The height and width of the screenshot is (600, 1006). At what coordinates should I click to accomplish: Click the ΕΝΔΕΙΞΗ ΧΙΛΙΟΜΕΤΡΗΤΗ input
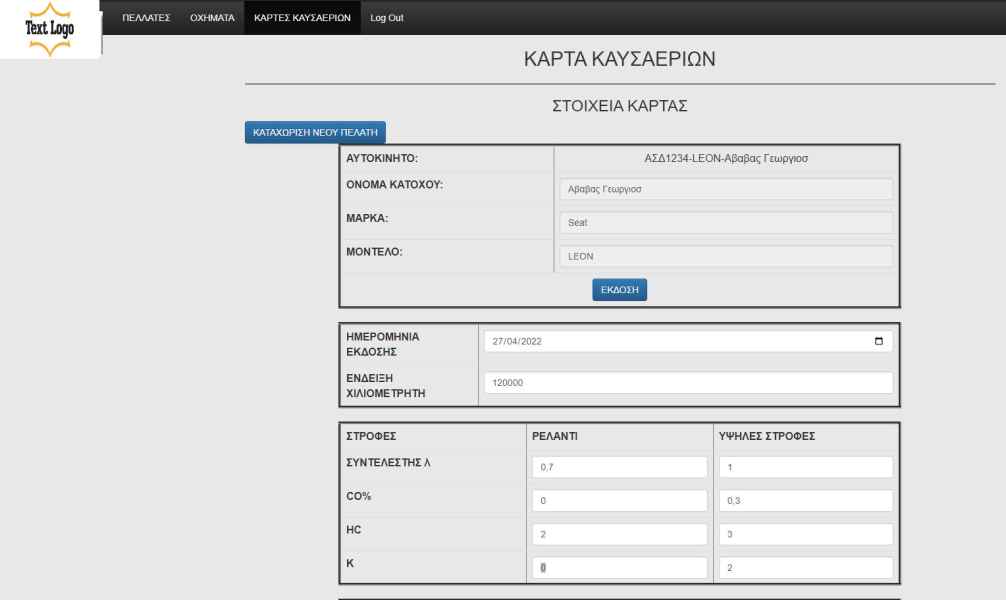coord(688,383)
